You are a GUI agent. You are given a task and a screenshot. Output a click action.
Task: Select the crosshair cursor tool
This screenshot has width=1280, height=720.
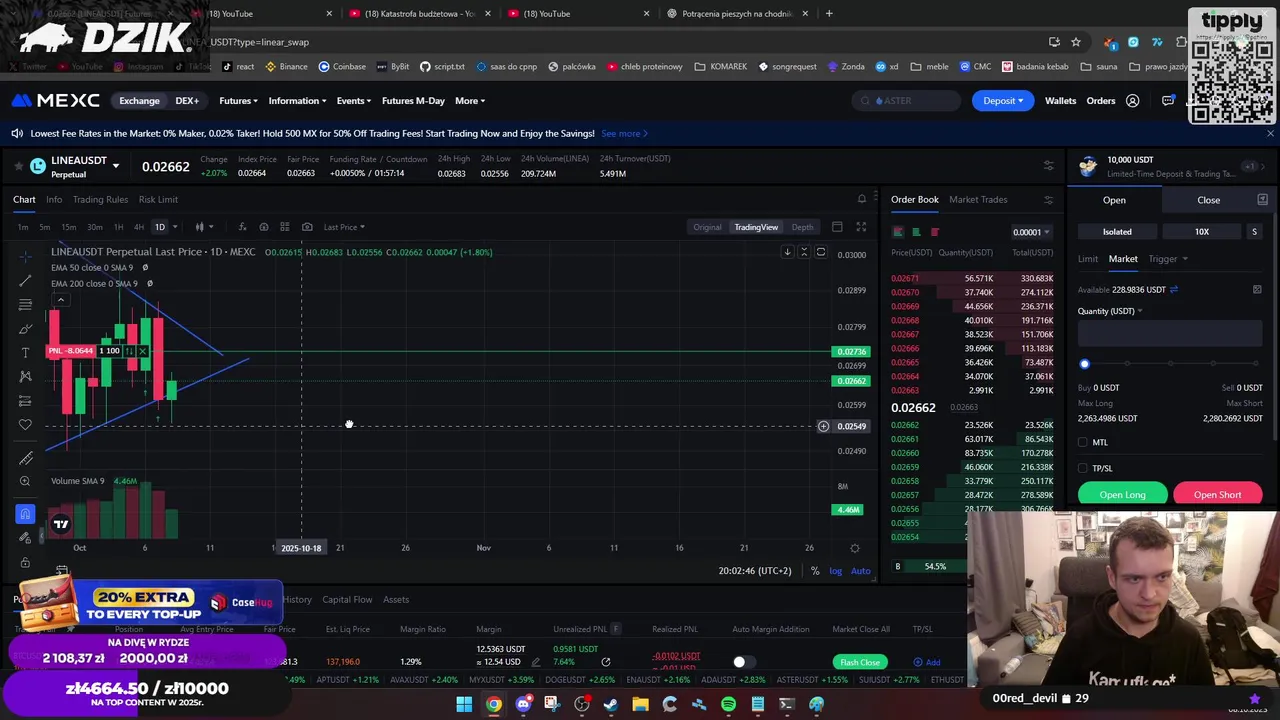[25, 257]
